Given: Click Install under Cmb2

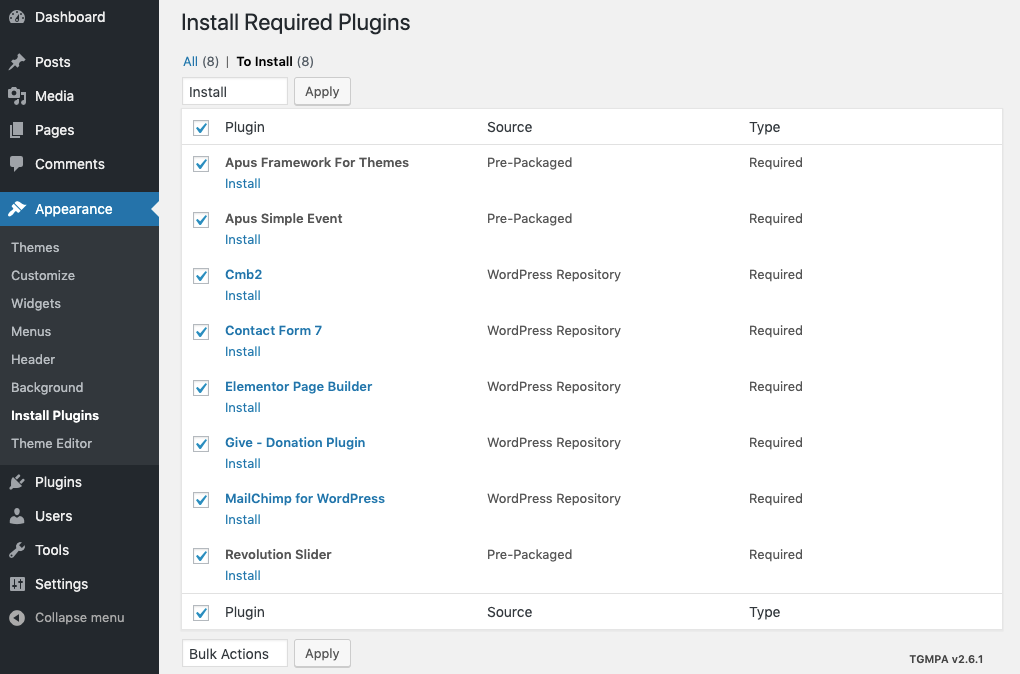Looking at the screenshot, I should pyautogui.click(x=243, y=295).
